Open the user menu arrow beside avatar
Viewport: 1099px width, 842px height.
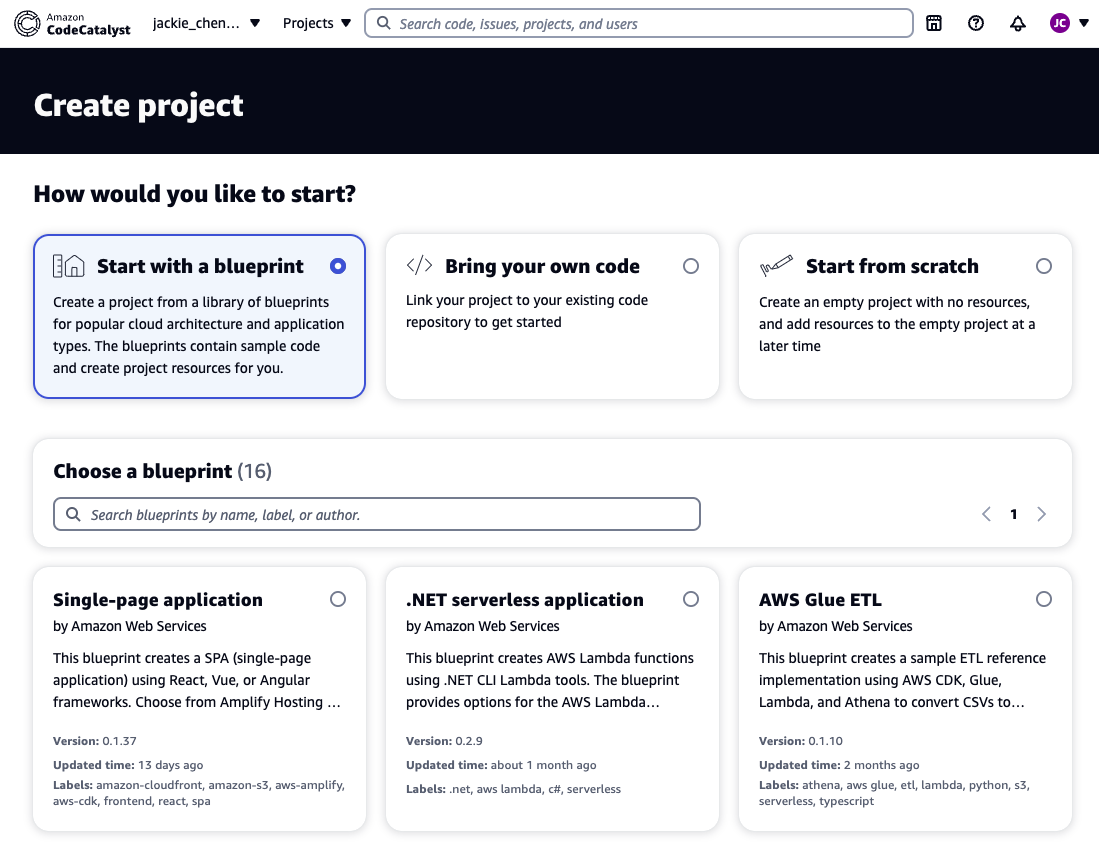pyautogui.click(x=1084, y=23)
